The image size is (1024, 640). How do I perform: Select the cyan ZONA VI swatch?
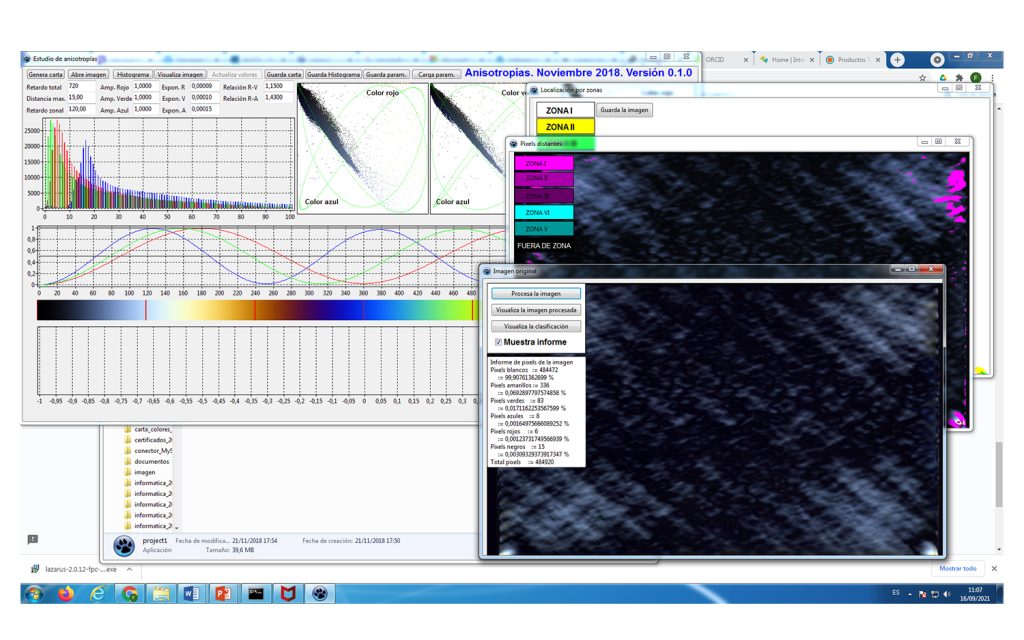pyautogui.click(x=544, y=212)
